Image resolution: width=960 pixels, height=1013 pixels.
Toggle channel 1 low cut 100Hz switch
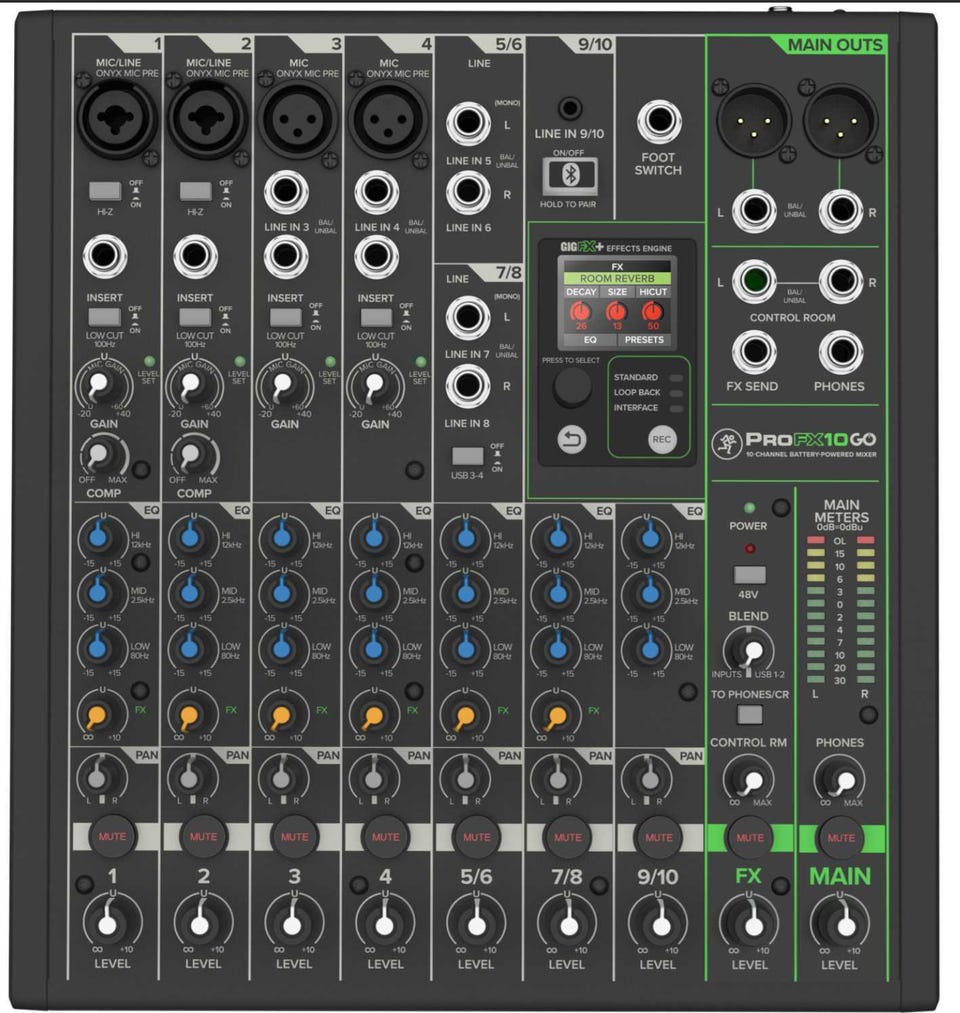click(105, 317)
